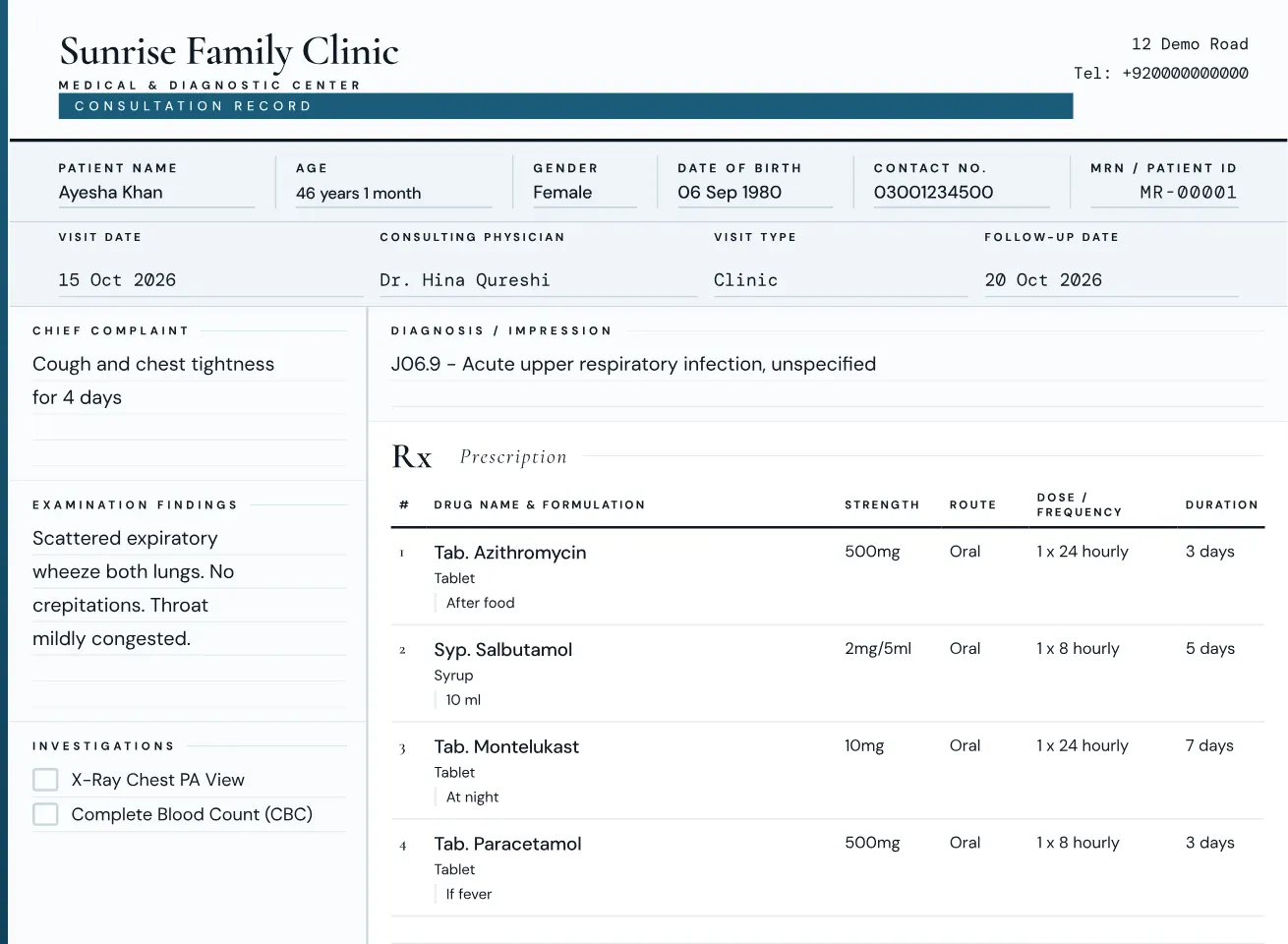Click Montelukast frequency 1 x 24 hourly

pos(1083,745)
